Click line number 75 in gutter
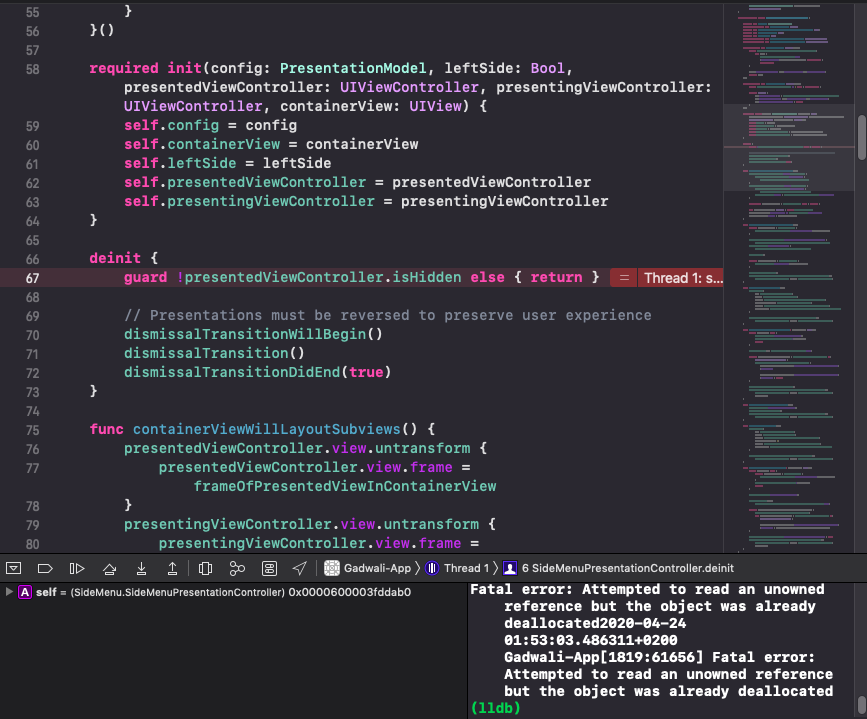Screen dimensions: 867x719 click(x=33, y=430)
